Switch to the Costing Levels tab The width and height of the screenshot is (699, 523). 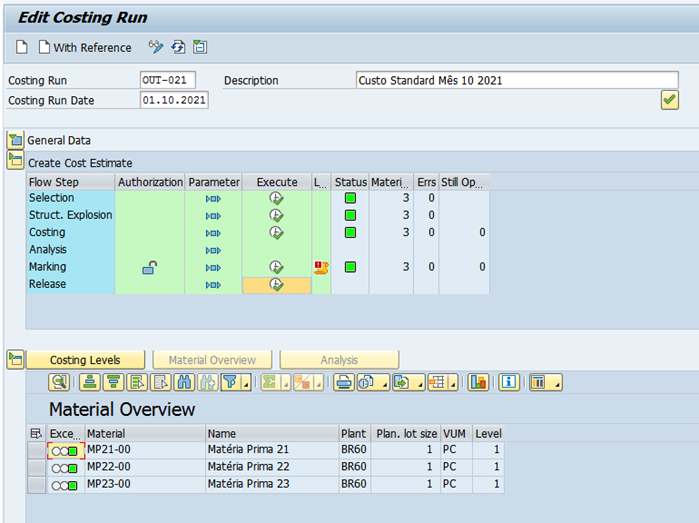[85, 360]
